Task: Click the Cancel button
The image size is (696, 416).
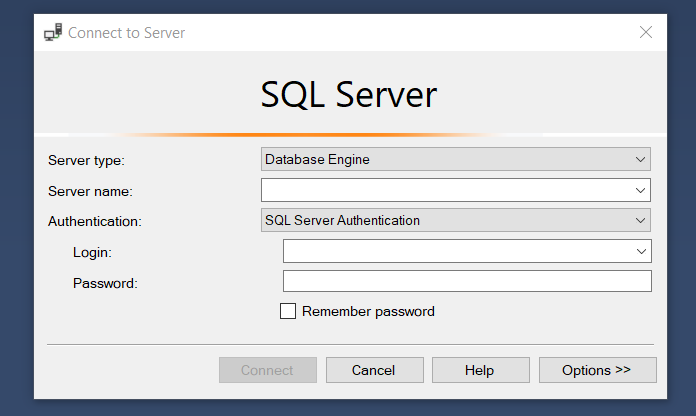Action: coord(375,370)
